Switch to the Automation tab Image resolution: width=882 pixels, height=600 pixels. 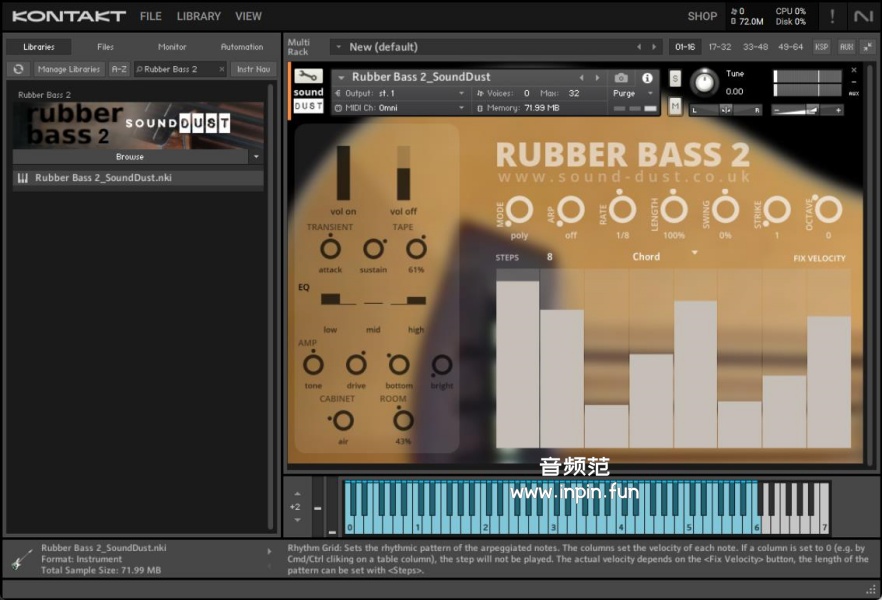tap(242, 47)
